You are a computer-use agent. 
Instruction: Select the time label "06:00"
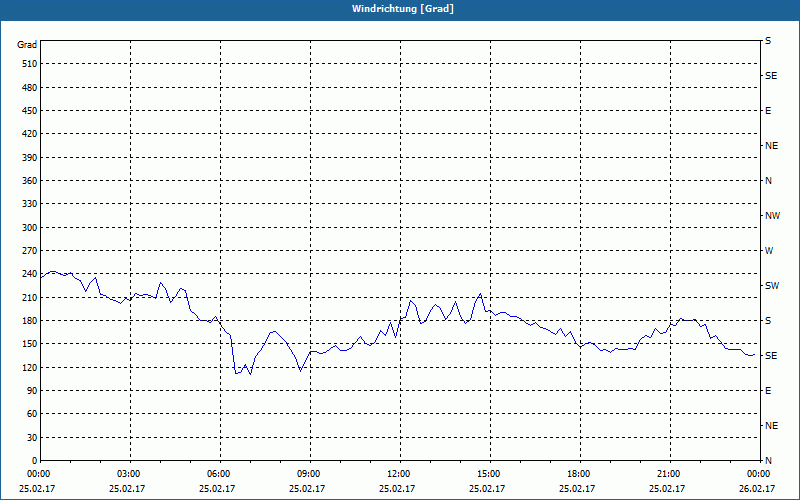(x=218, y=474)
